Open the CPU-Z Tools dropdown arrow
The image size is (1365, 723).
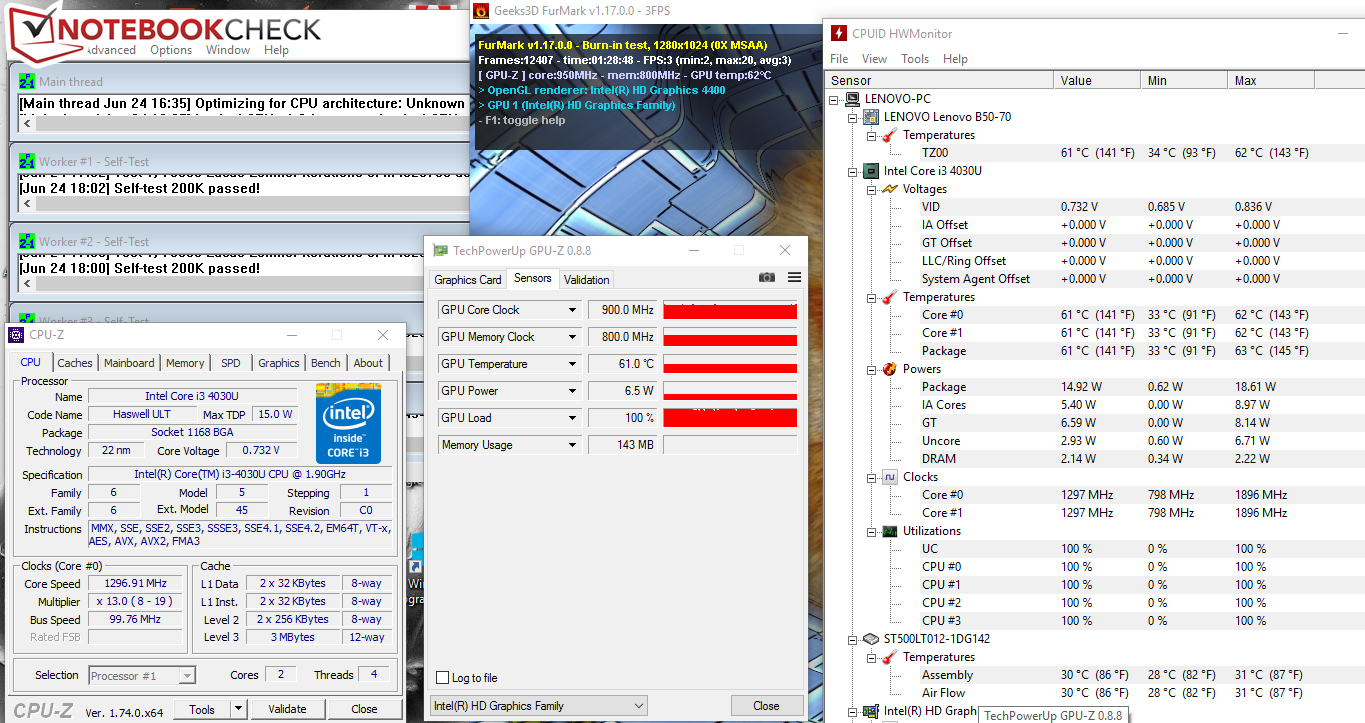point(238,709)
